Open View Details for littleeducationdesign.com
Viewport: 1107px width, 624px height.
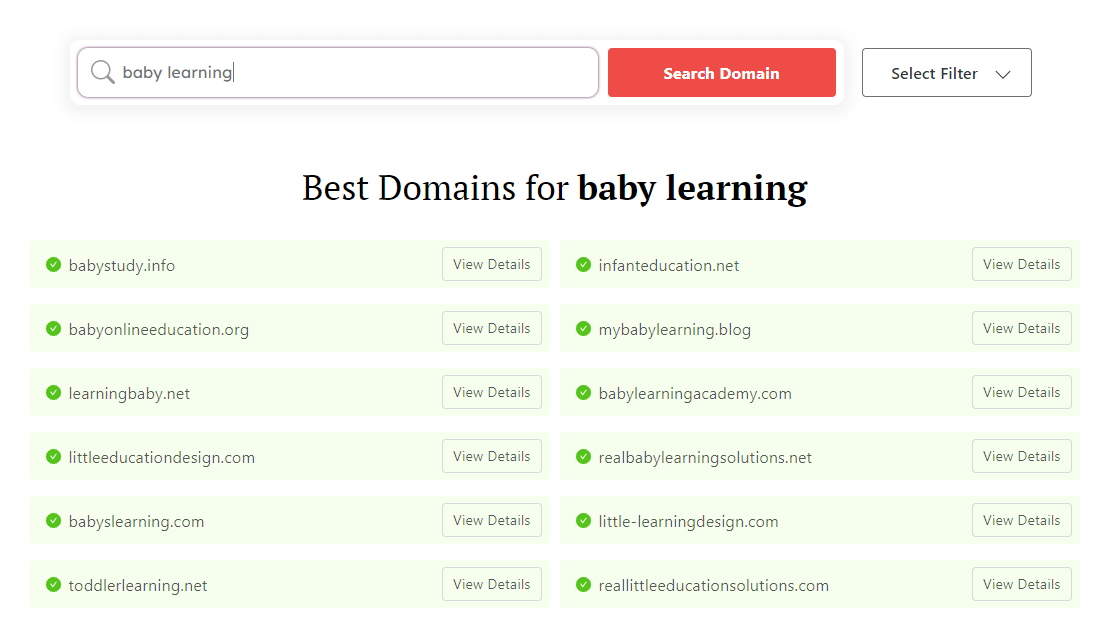tap(491, 457)
